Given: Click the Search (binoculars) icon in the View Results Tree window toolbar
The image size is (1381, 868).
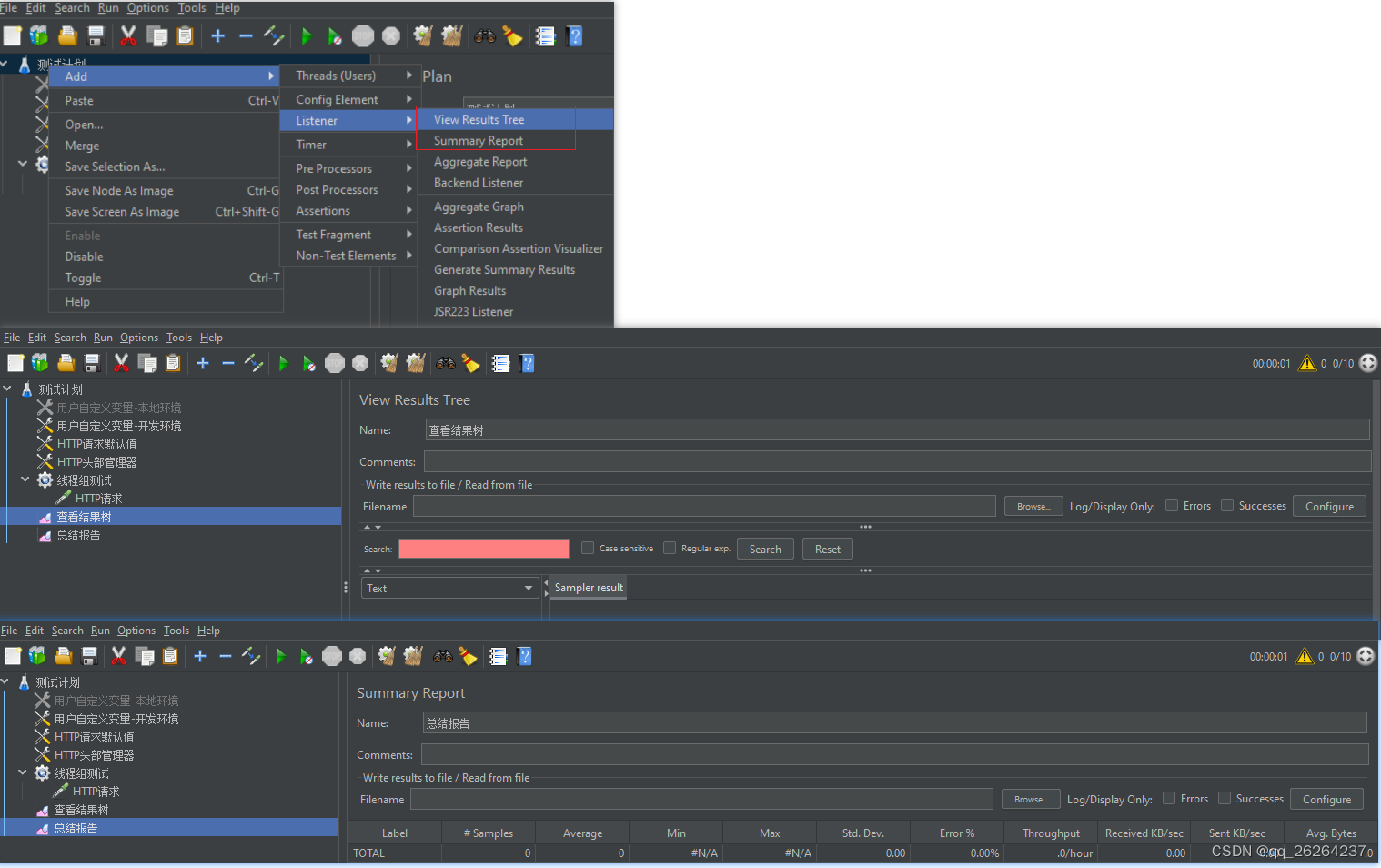Looking at the screenshot, I should (446, 363).
